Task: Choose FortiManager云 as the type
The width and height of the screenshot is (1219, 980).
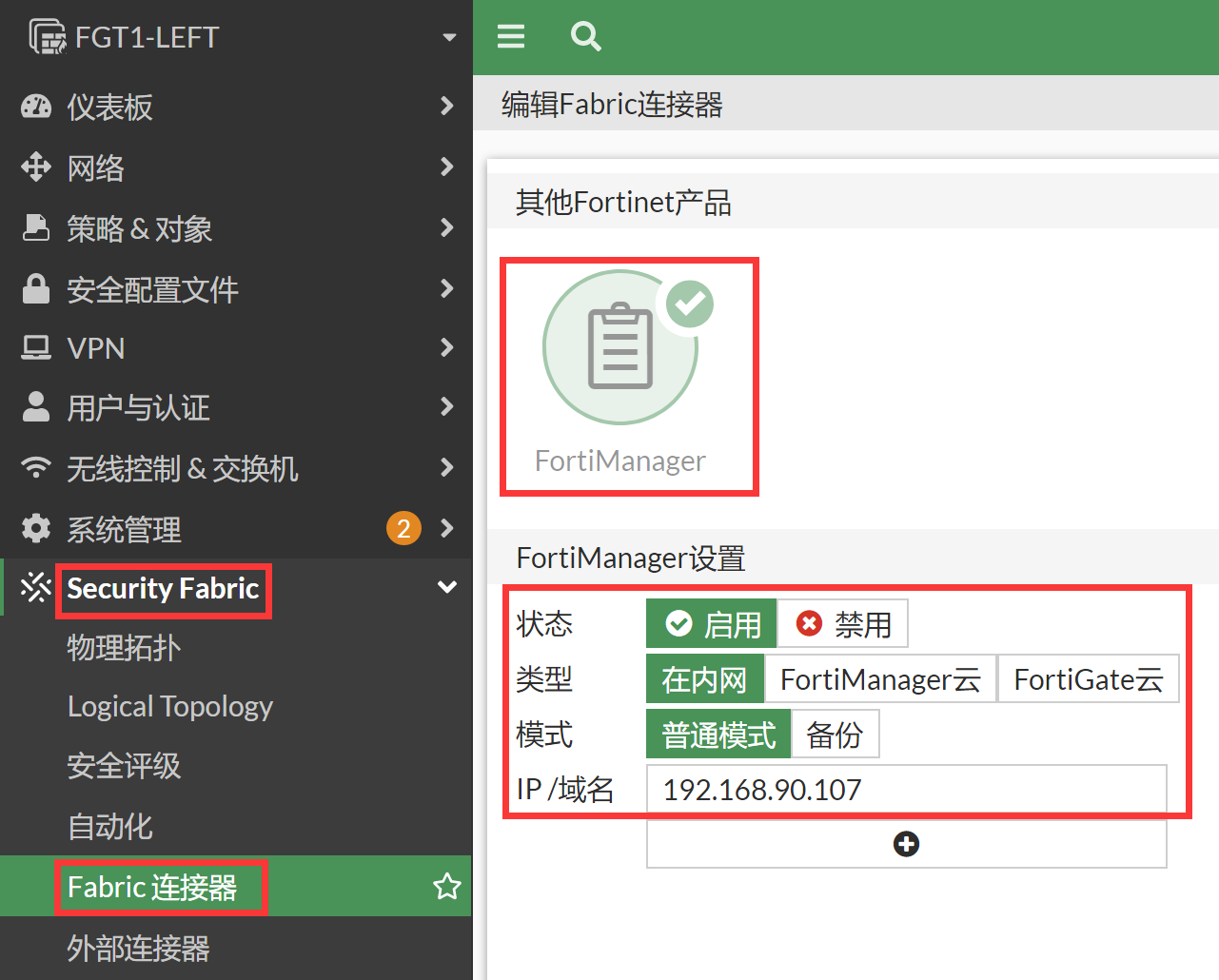Action: (x=880, y=679)
